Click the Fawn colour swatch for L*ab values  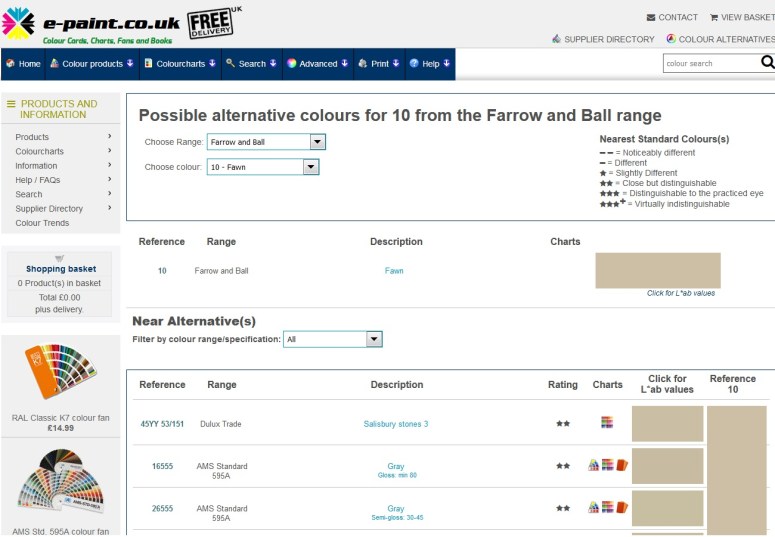click(x=657, y=270)
